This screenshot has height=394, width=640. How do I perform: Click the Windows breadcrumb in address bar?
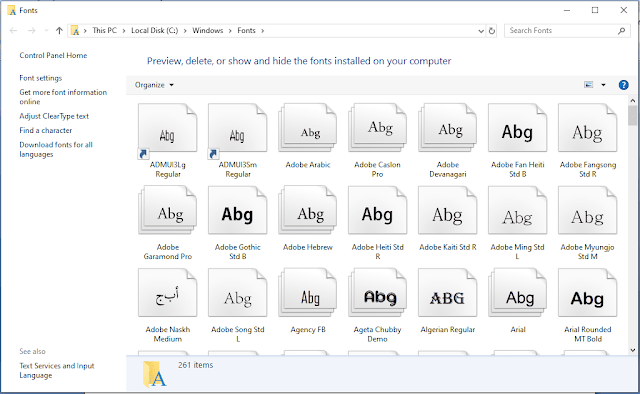click(x=208, y=31)
